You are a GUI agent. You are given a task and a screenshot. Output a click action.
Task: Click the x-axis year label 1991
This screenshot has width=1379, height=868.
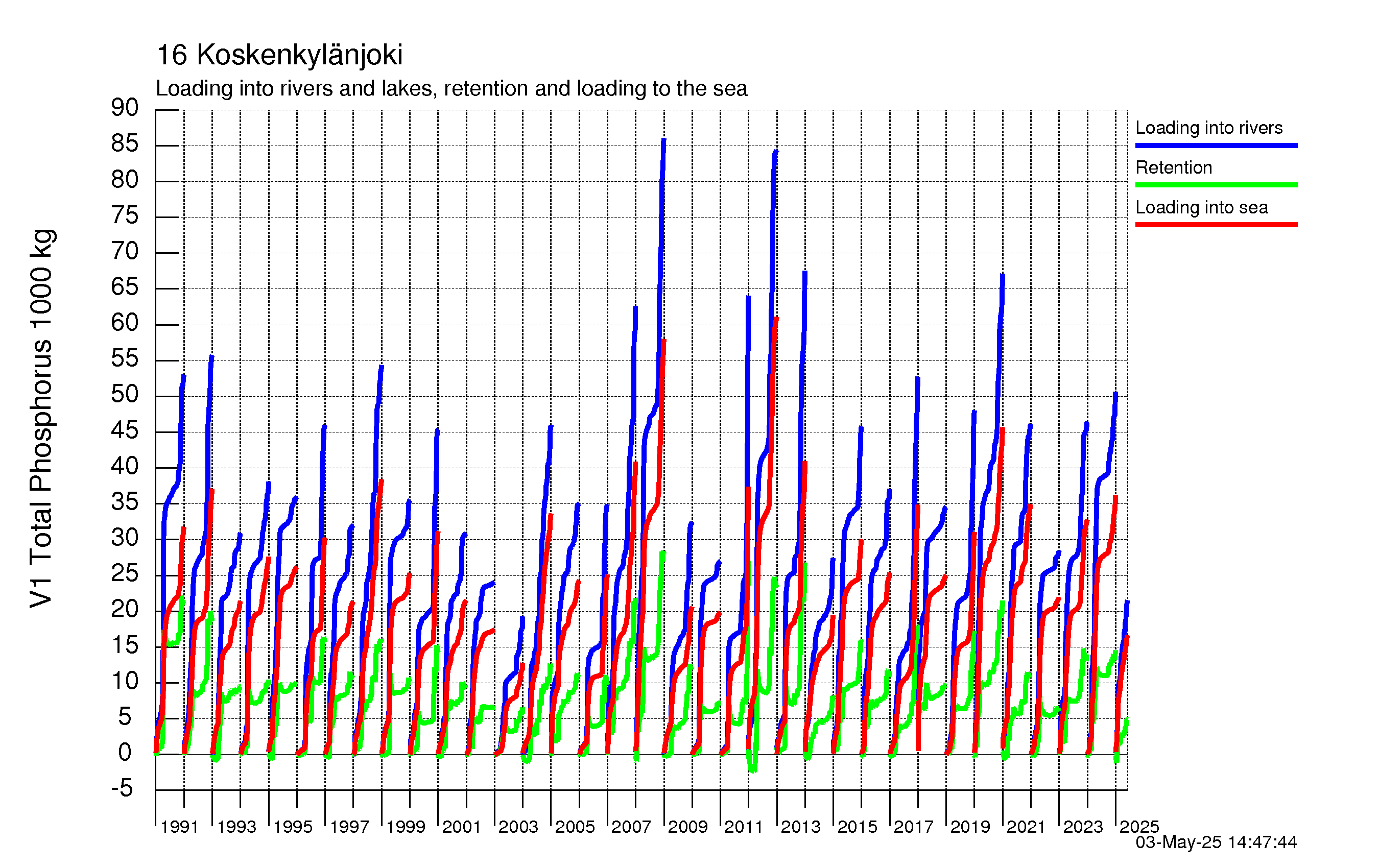(179, 826)
